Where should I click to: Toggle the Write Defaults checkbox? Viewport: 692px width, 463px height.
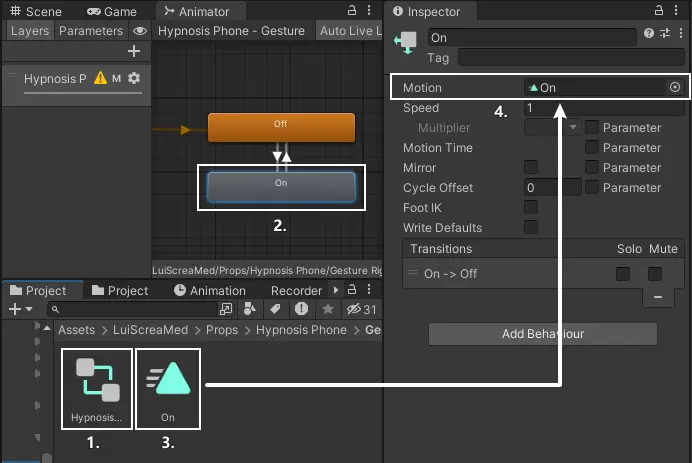tap(531, 227)
